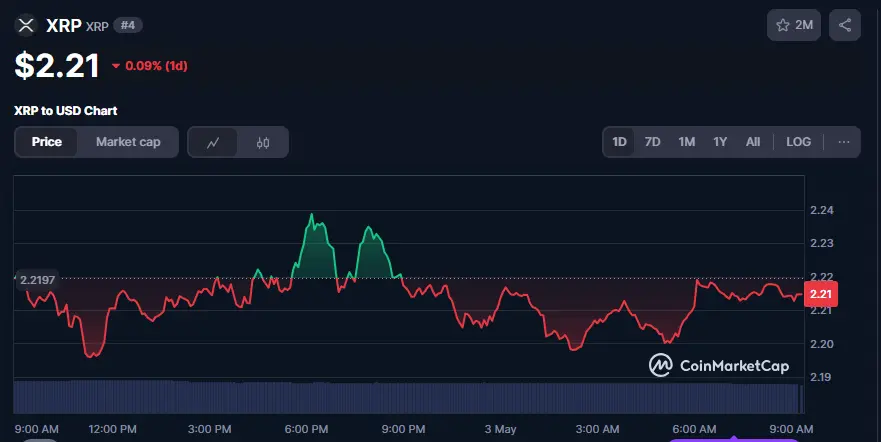The width and height of the screenshot is (881, 442).
Task: Click the red 2.21 current price tag
Action: pyautogui.click(x=821, y=294)
